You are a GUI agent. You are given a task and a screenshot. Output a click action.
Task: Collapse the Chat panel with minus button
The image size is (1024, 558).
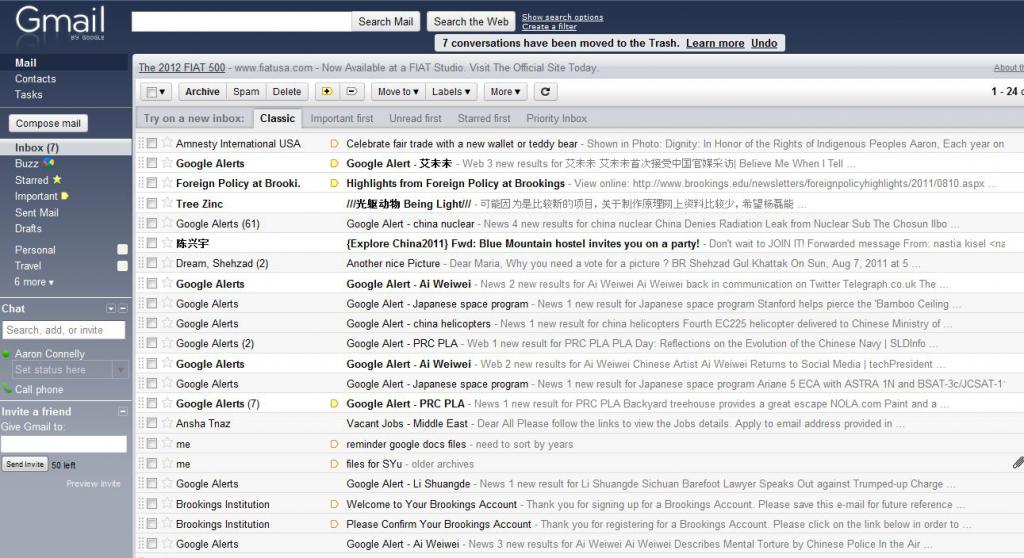pos(123,308)
